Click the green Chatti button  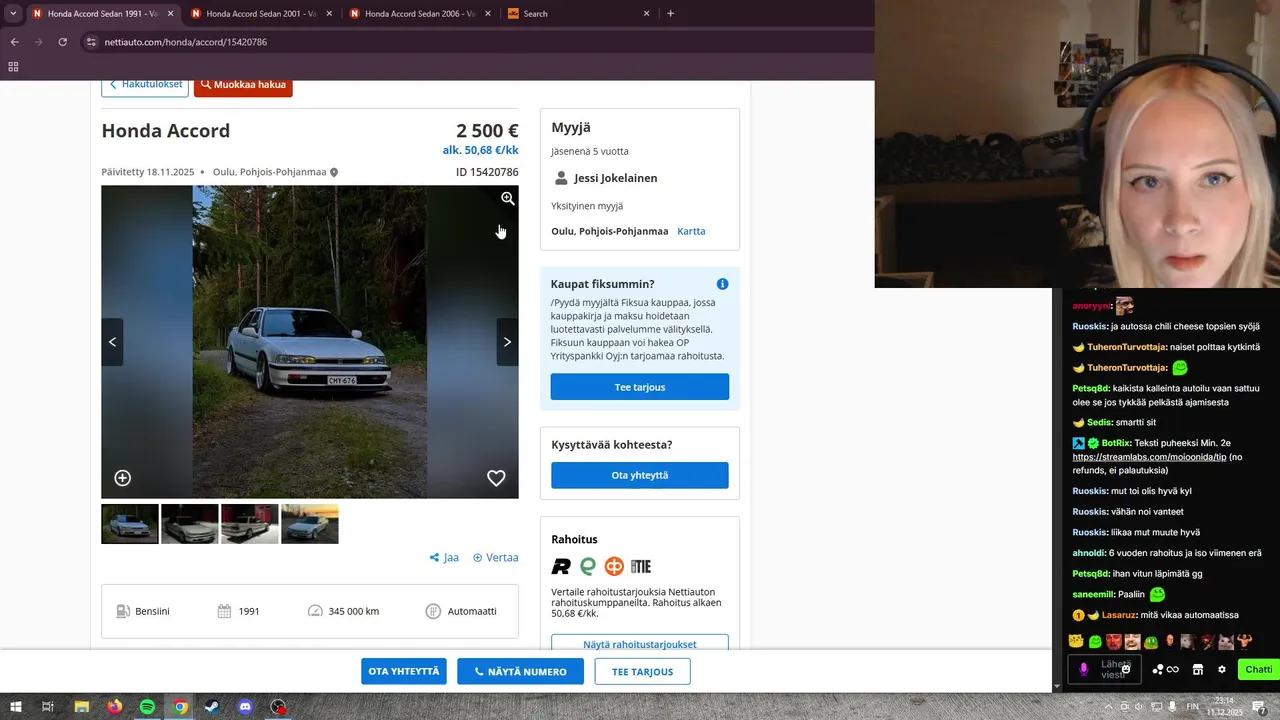[x=1258, y=669]
